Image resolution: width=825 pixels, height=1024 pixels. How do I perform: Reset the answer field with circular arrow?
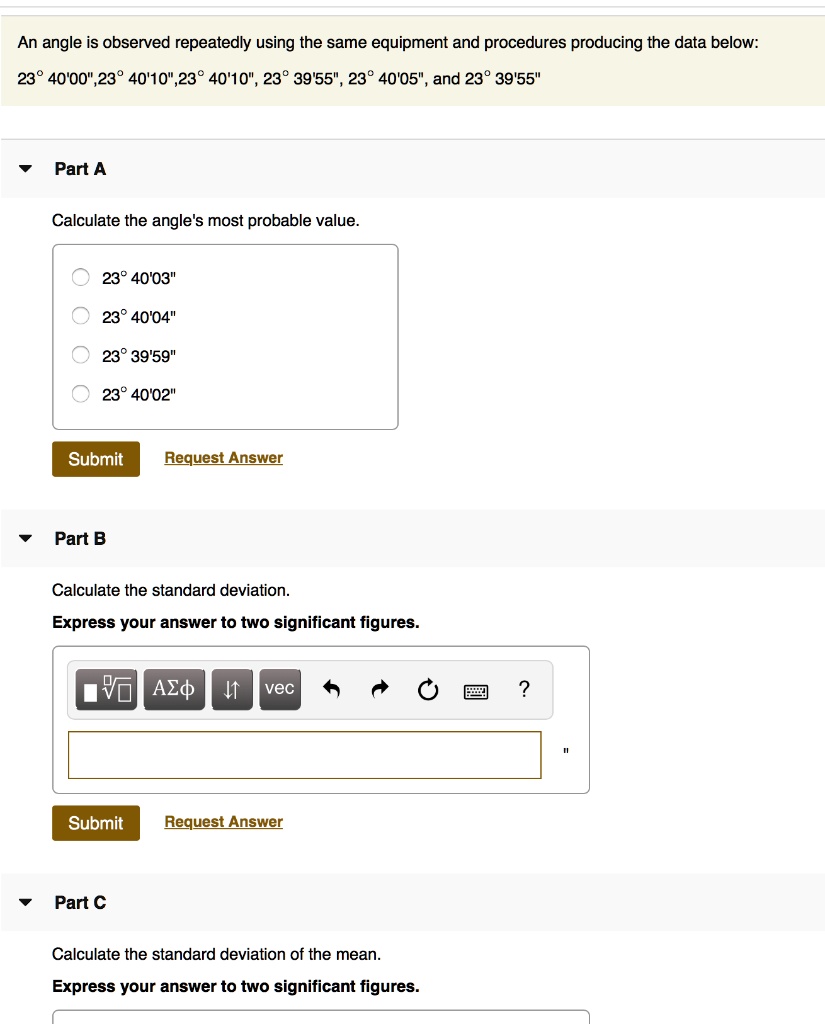(428, 690)
